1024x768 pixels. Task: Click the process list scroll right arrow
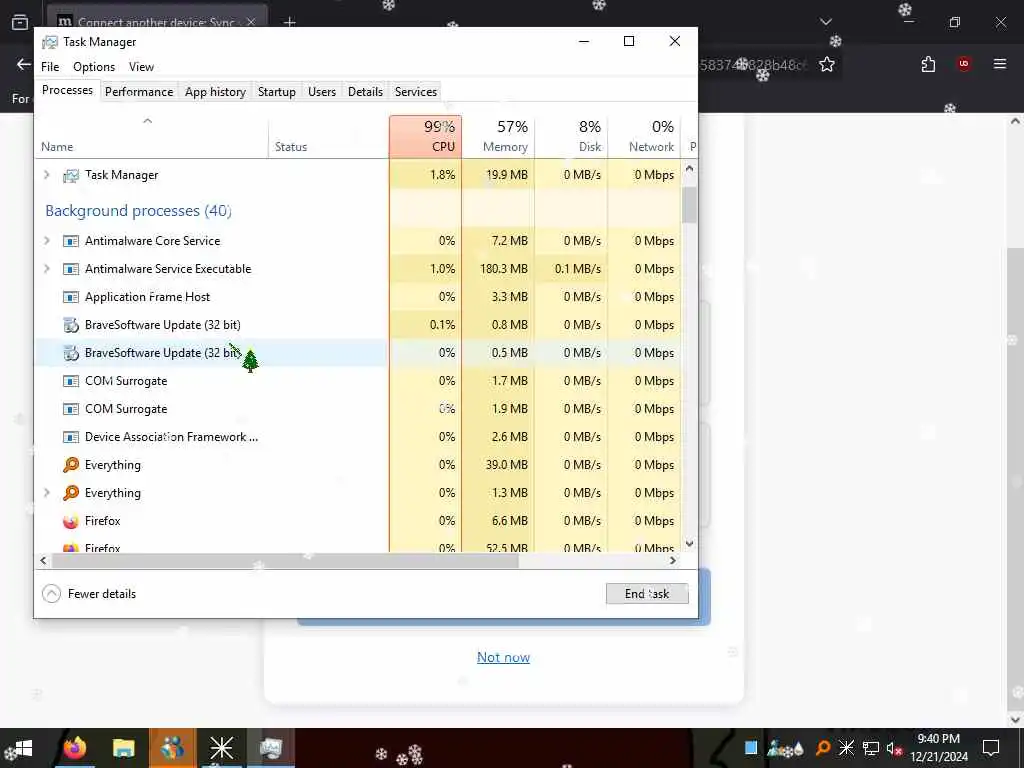tap(673, 560)
